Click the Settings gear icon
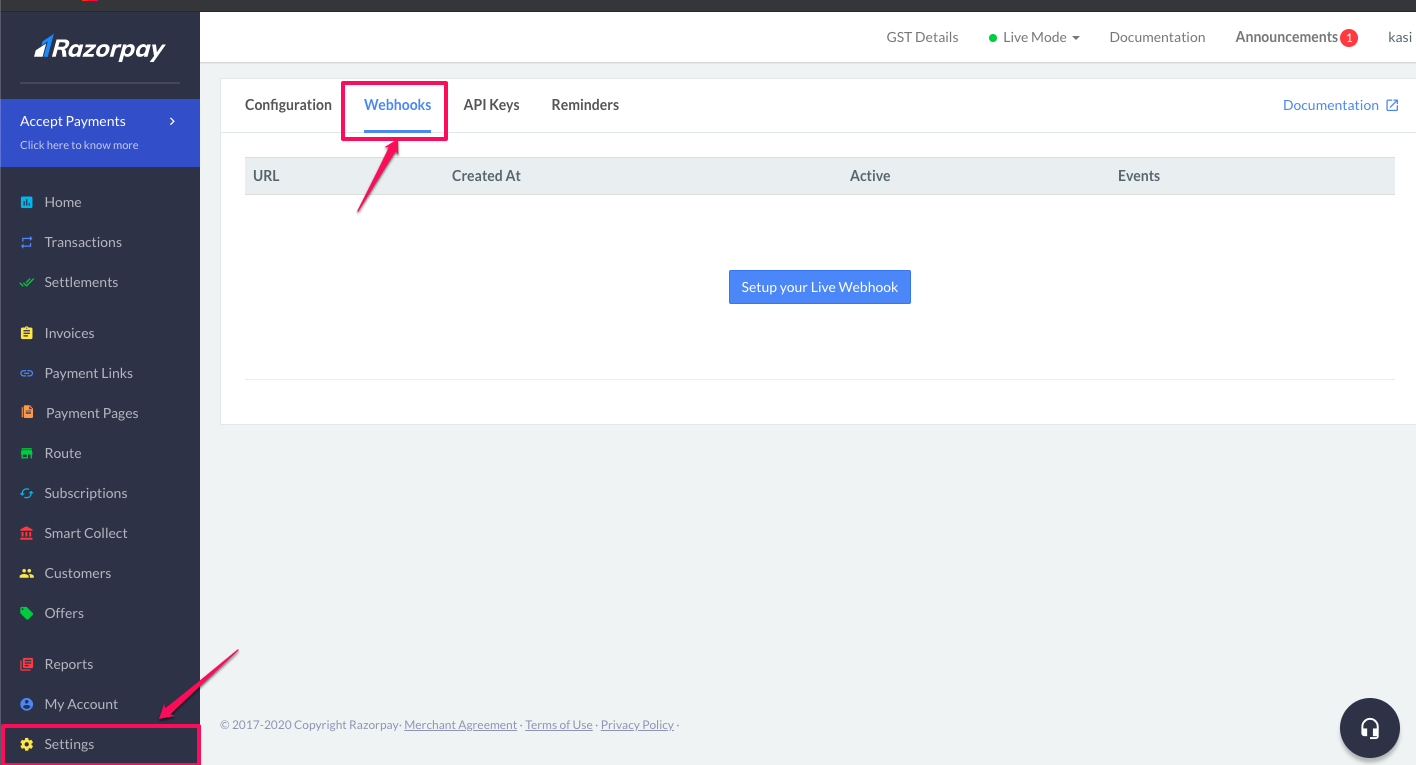Viewport: 1416px width, 765px height. click(x=27, y=744)
